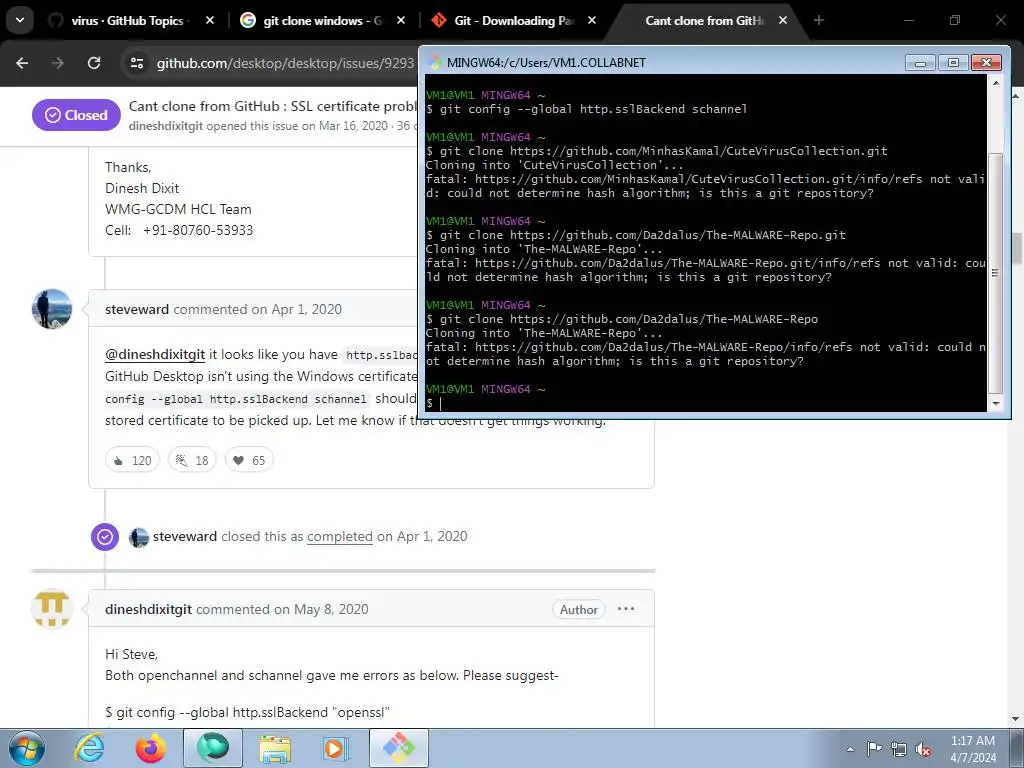This screenshot has height=768, width=1024.
Task: Open site information icon in address bar
Action: click(137, 63)
